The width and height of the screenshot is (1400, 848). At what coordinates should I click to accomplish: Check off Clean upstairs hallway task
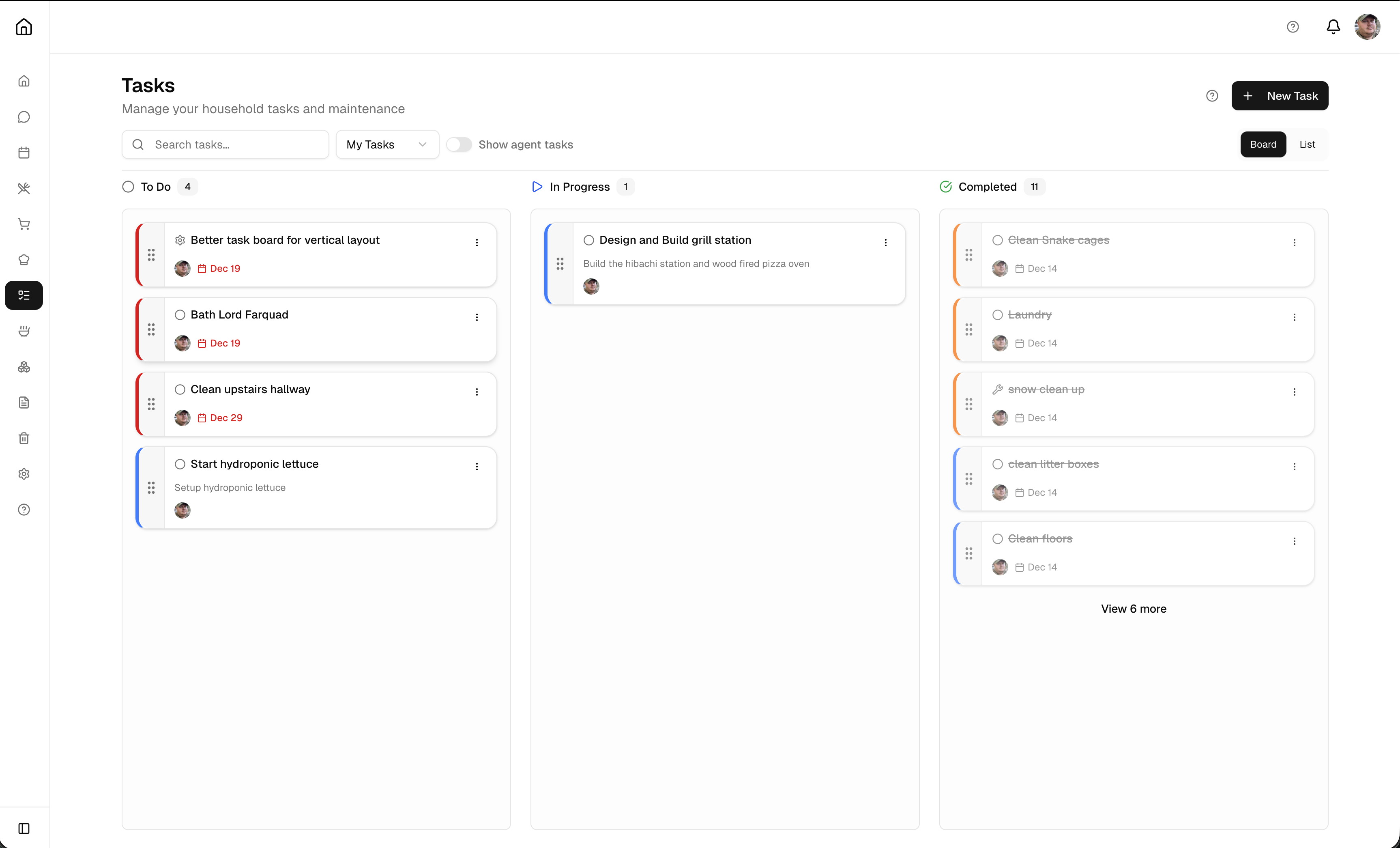180,390
